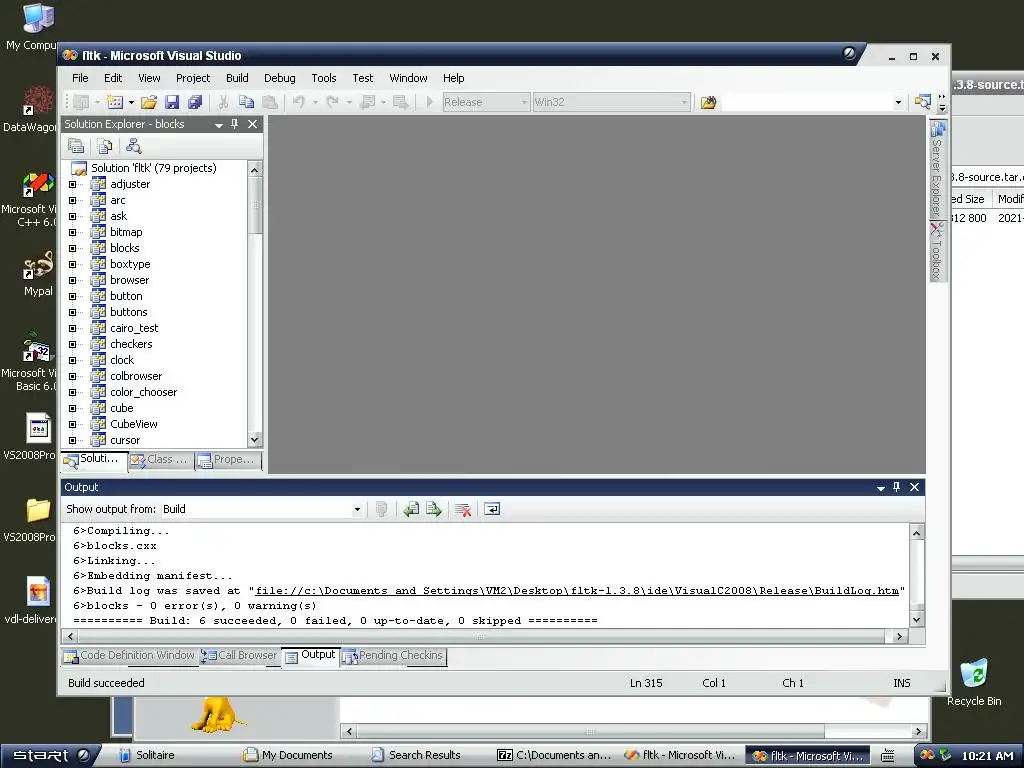Open the Toolbox side tab
Viewport: 1024px width, 768px height.
(x=938, y=251)
